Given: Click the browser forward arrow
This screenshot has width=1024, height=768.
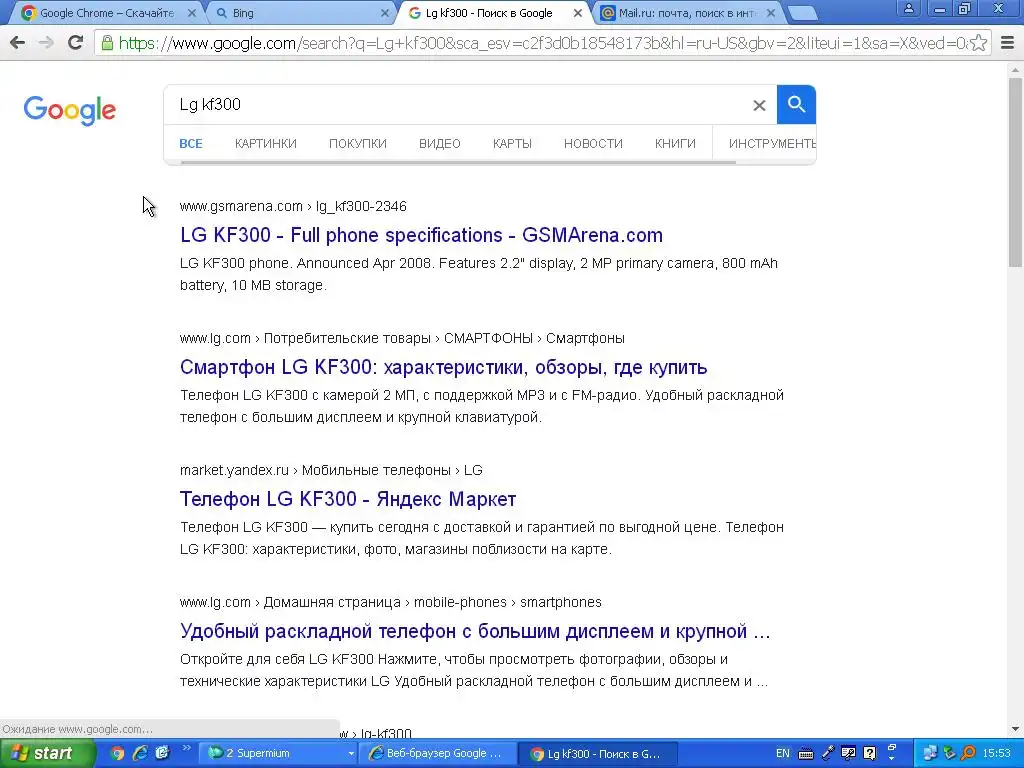Looking at the screenshot, I should click(x=46, y=43).
